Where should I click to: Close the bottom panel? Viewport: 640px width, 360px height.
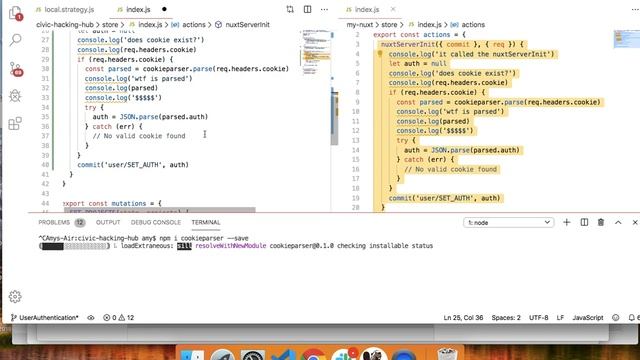click(635, 222)
